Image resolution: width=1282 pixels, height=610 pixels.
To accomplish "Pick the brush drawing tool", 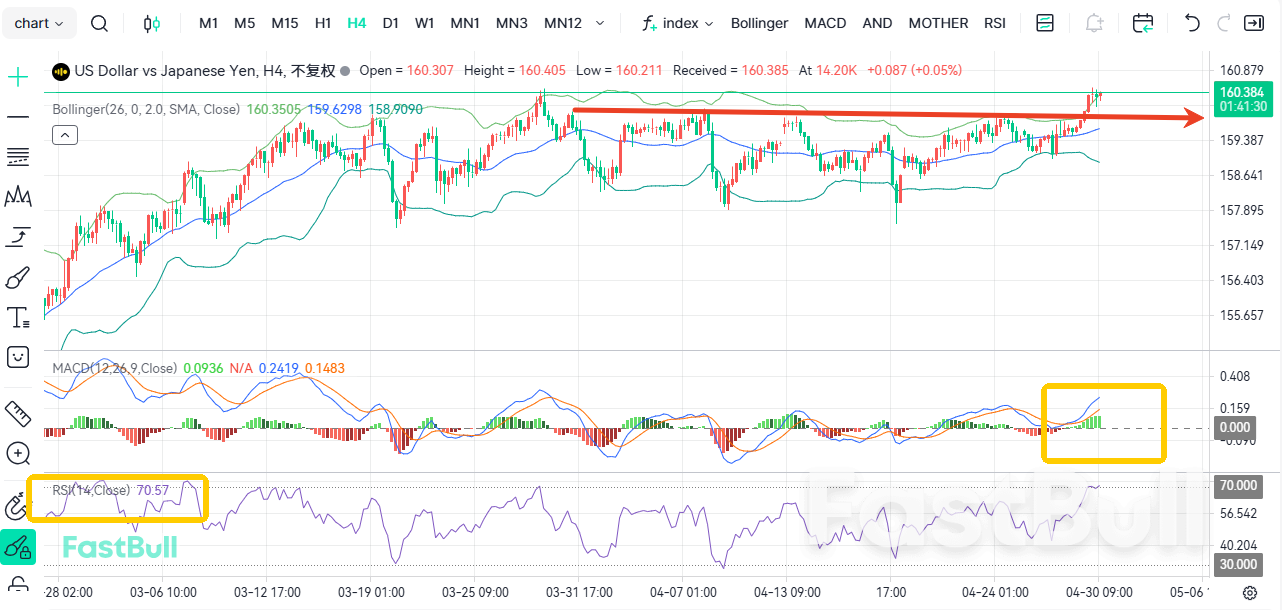I will (18, 277).
